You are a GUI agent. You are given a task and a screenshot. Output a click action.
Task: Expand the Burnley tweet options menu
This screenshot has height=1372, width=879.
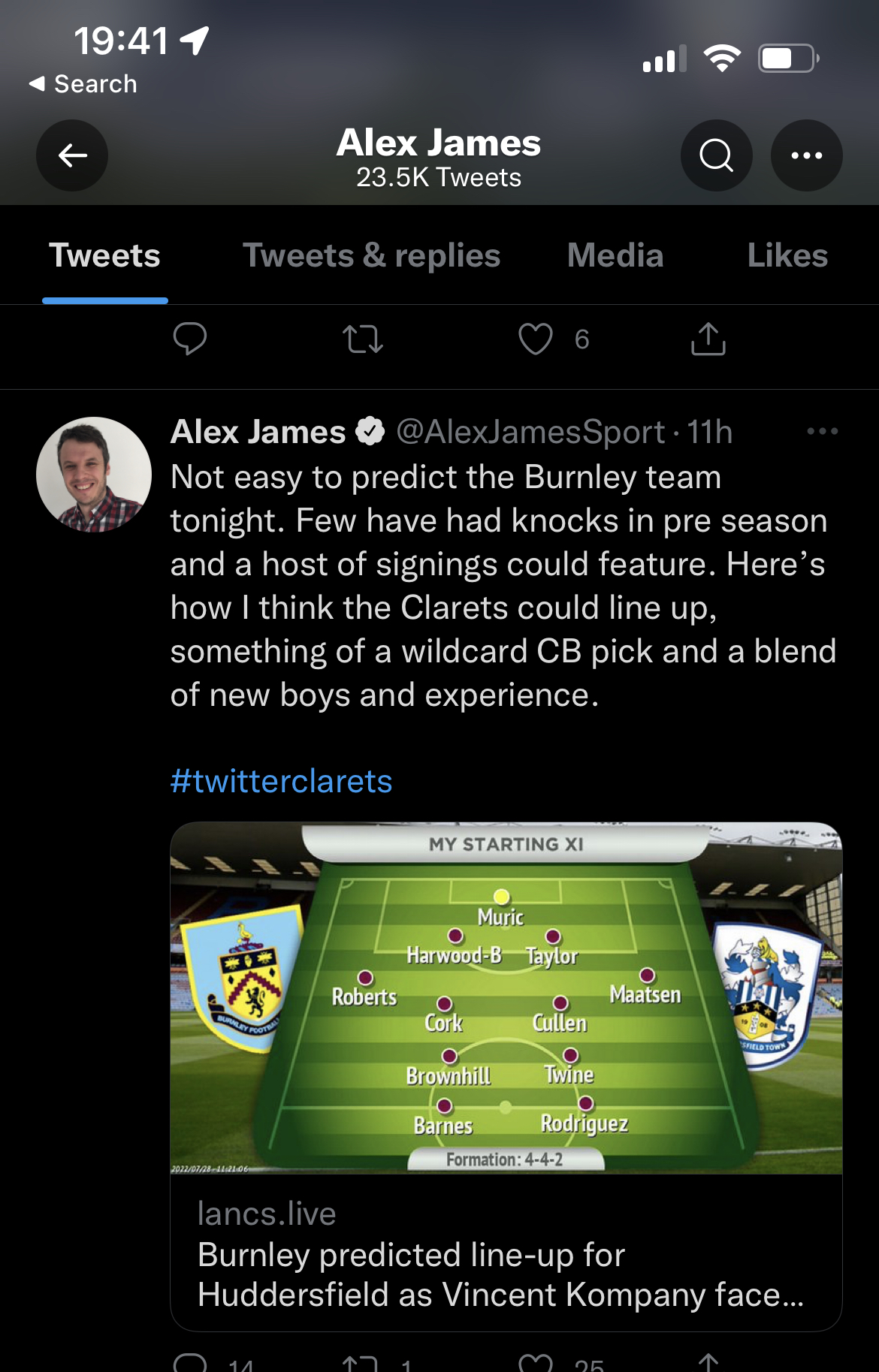(822, 432)
